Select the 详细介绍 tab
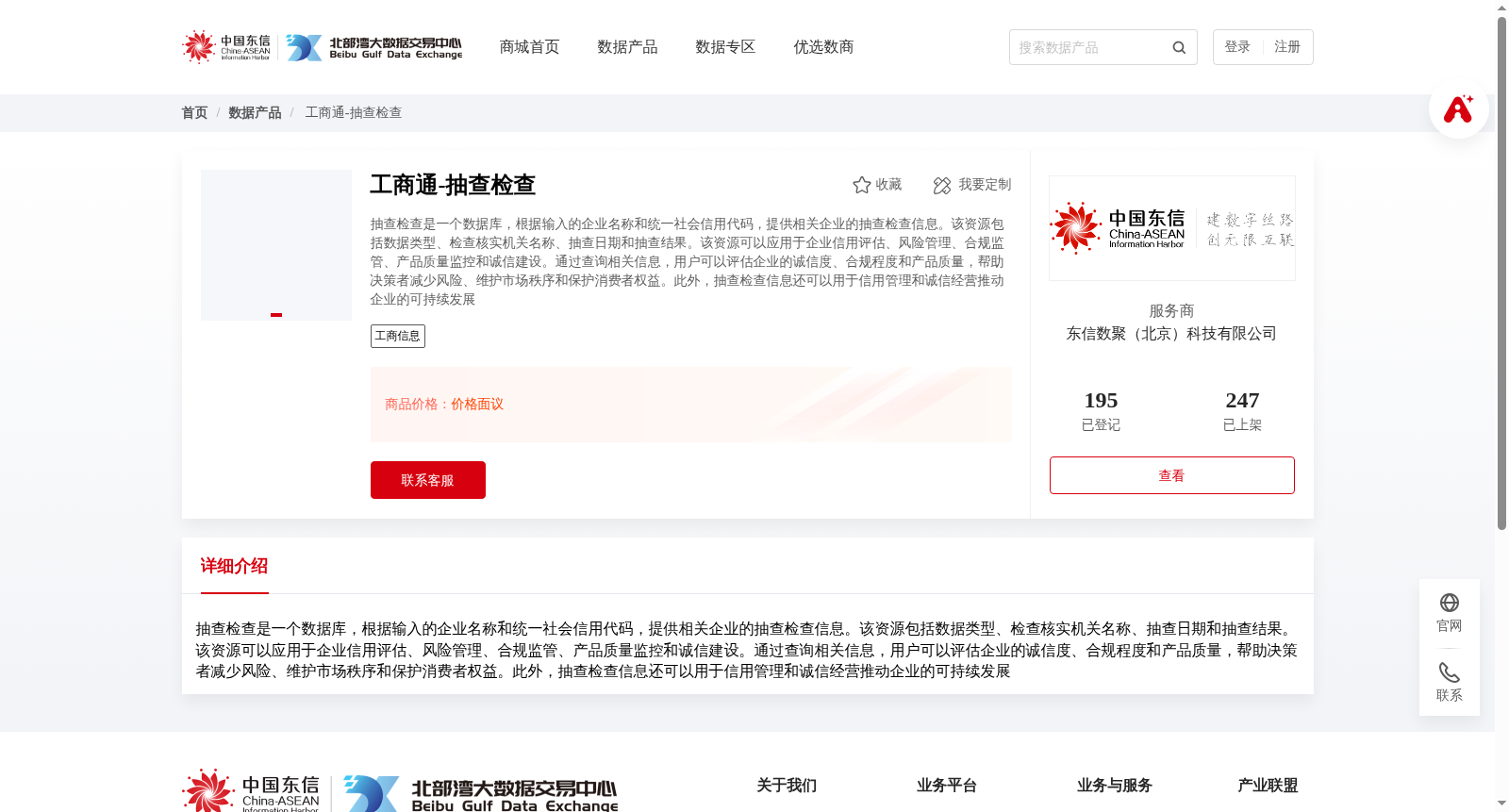Image resolution: width=1509 pixels, height=812 pixels. [x=234, y=566]
